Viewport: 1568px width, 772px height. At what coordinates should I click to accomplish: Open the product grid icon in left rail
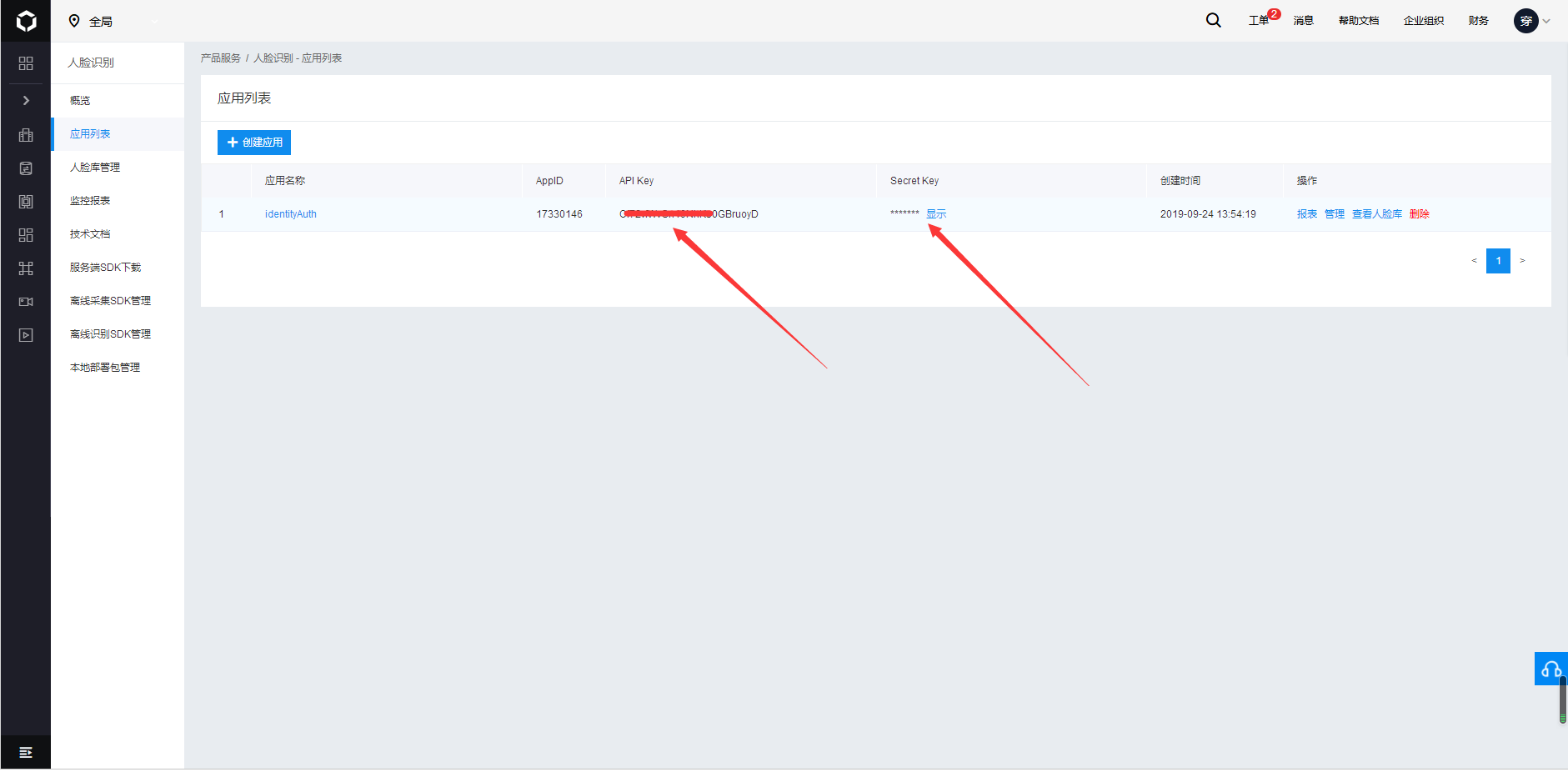pyautogui.click(x=26, y=63)
